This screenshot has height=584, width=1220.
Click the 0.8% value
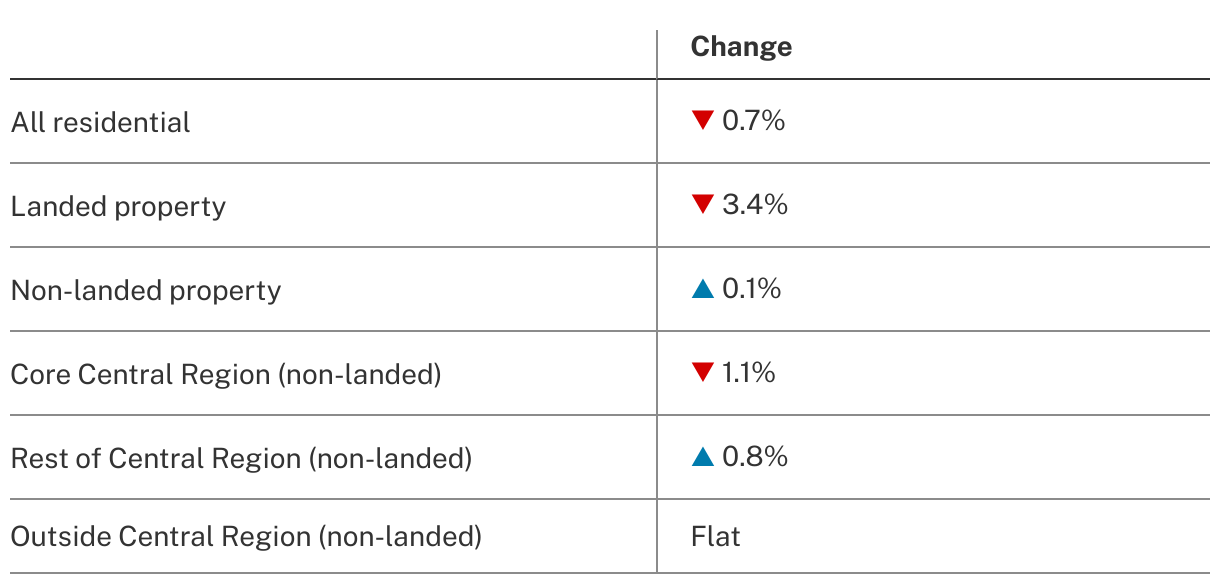click(x=755, y=457)
